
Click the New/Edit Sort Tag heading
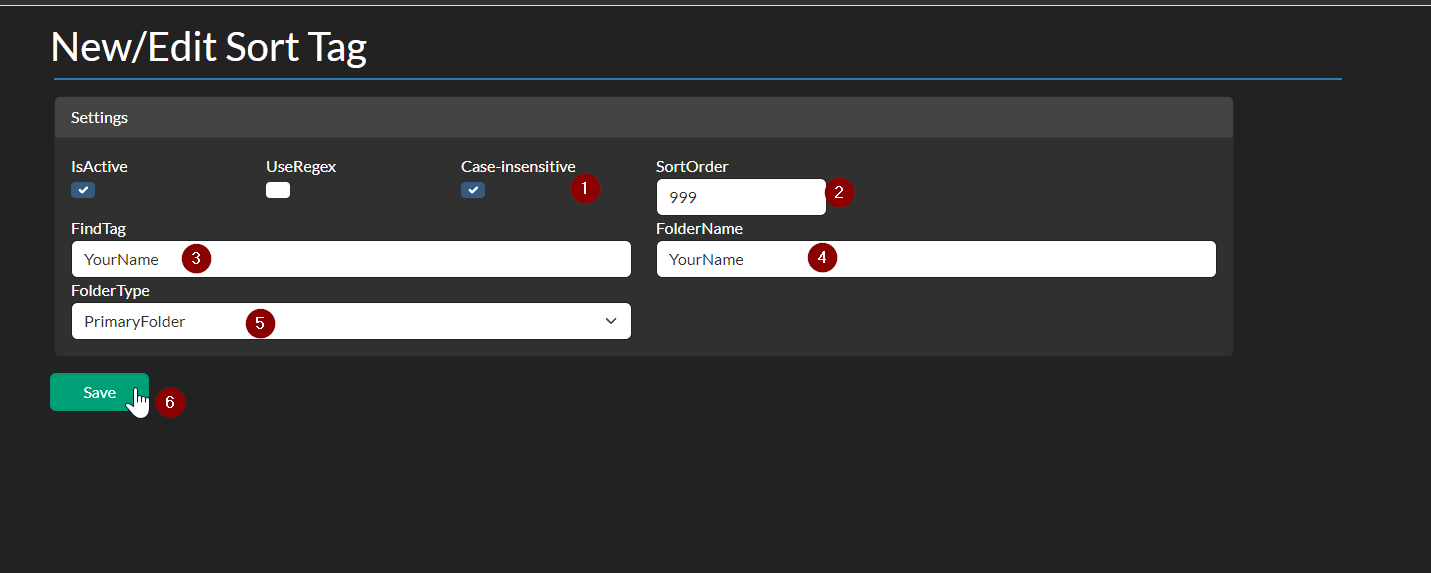coord(209,47)
